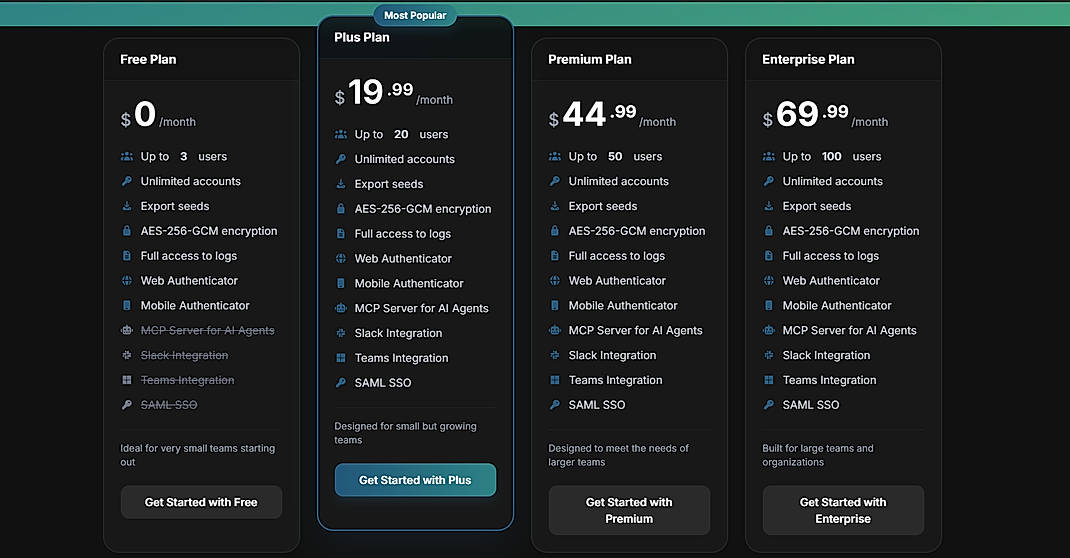The height and width of the screenshot is (558, 1070).
Task: Click phone icon for Mobile Authenticator in Enterprise Plan
Action: pos(768,306)
